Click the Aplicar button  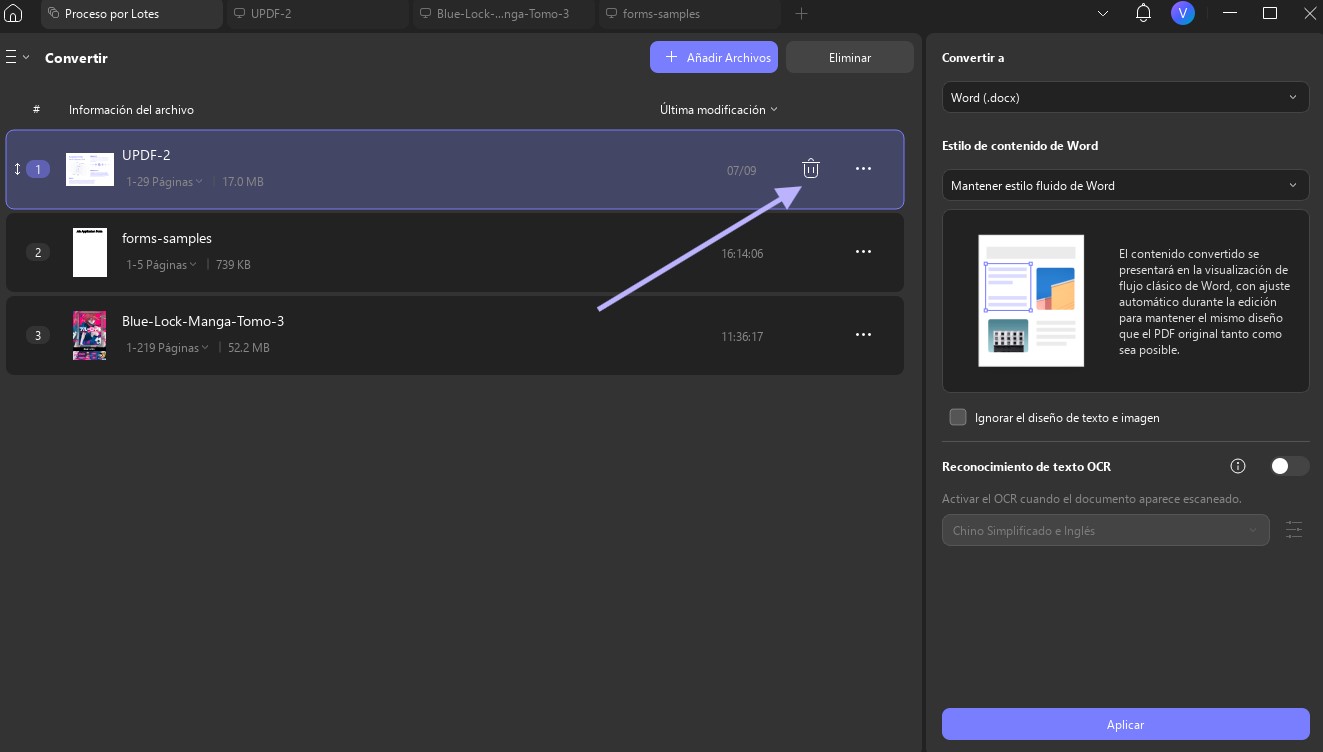tap(1125, 724)
